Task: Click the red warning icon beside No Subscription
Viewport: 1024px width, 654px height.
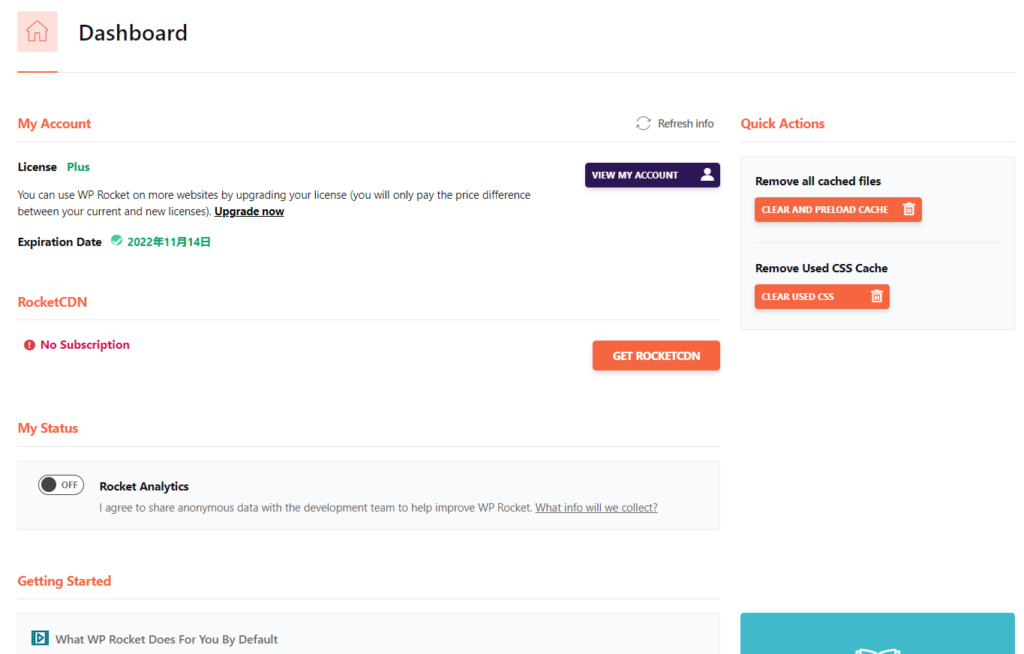Action: 29,345
